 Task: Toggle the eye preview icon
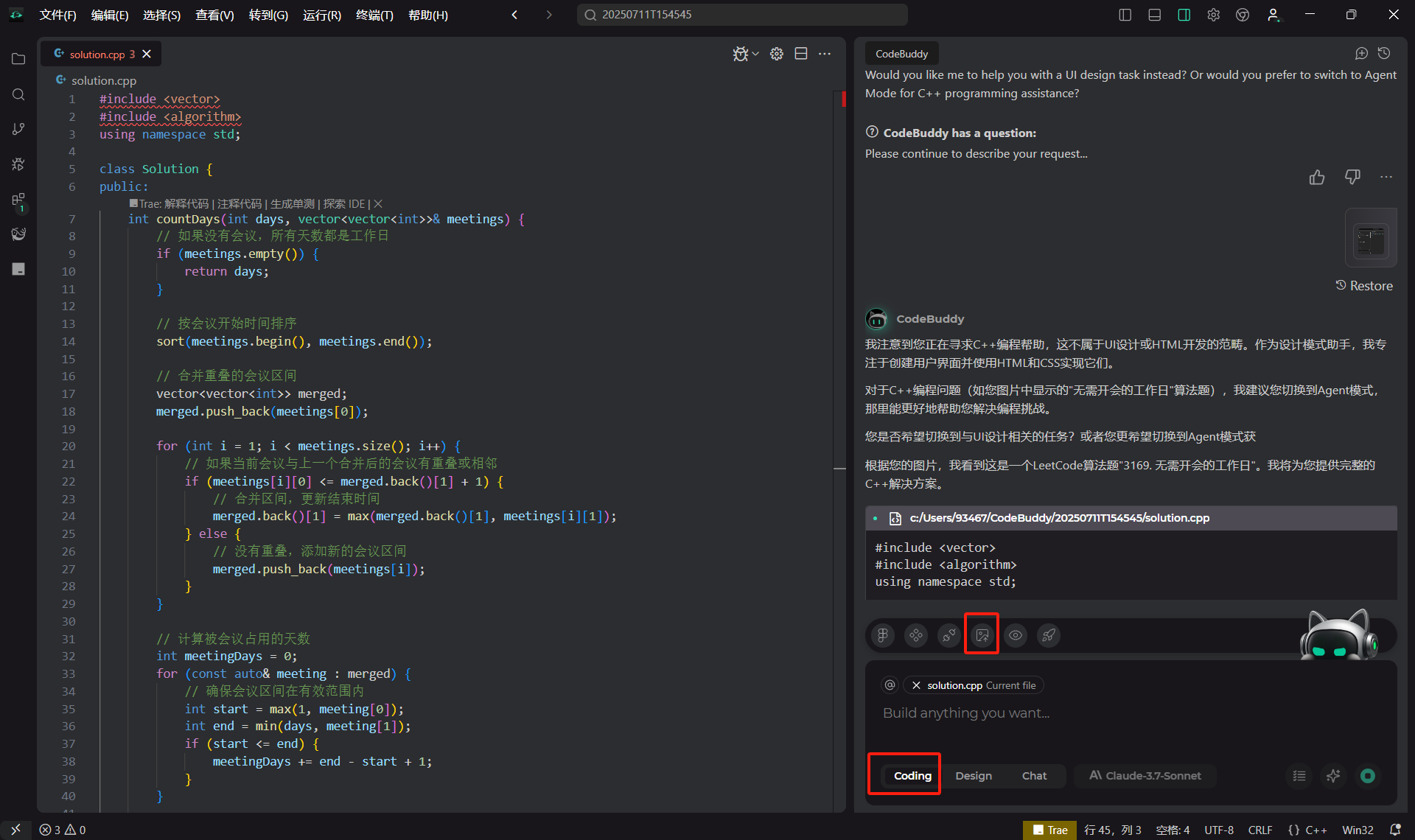tap(1015, 634)
